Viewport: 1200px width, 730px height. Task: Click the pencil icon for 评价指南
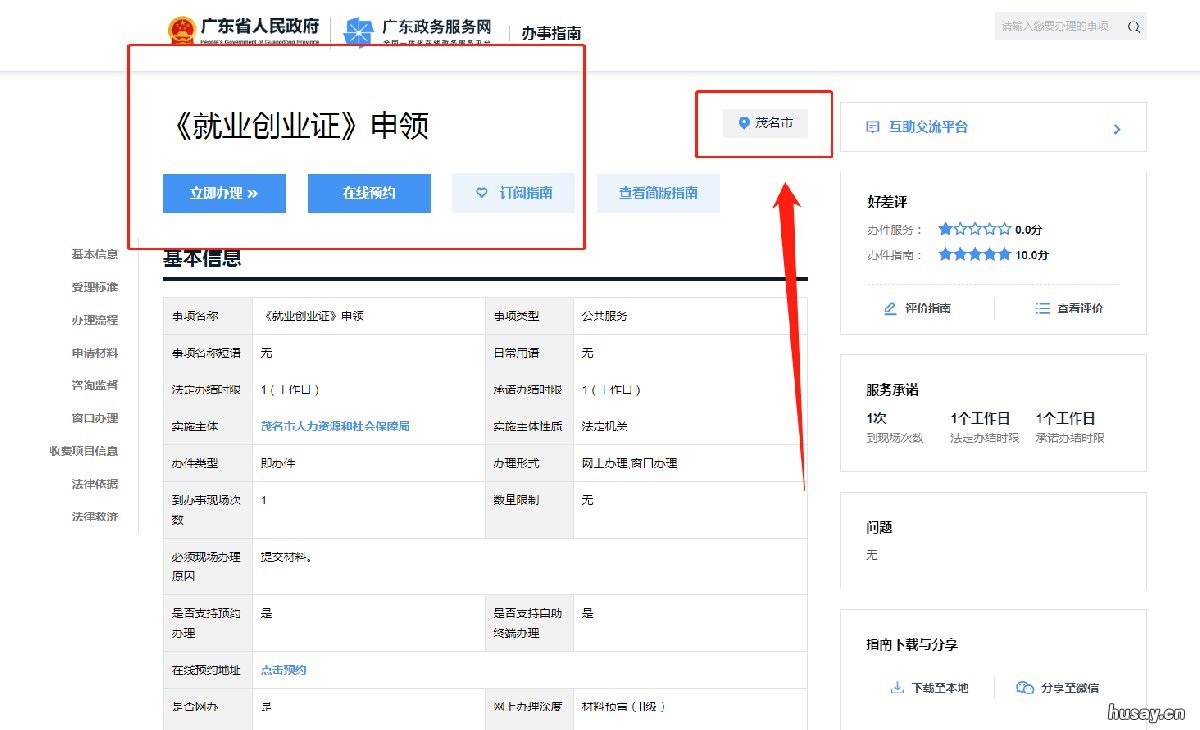[890, 309]
